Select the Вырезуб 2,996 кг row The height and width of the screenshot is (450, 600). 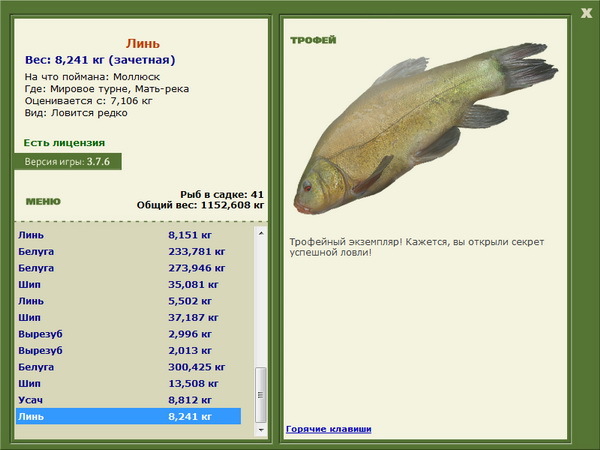(129, 334)
